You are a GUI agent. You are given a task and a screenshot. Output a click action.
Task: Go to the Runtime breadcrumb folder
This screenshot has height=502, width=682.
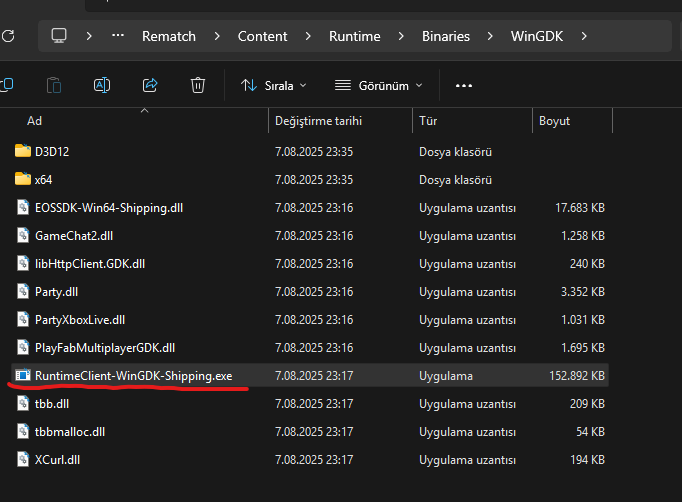pos(354,36)
